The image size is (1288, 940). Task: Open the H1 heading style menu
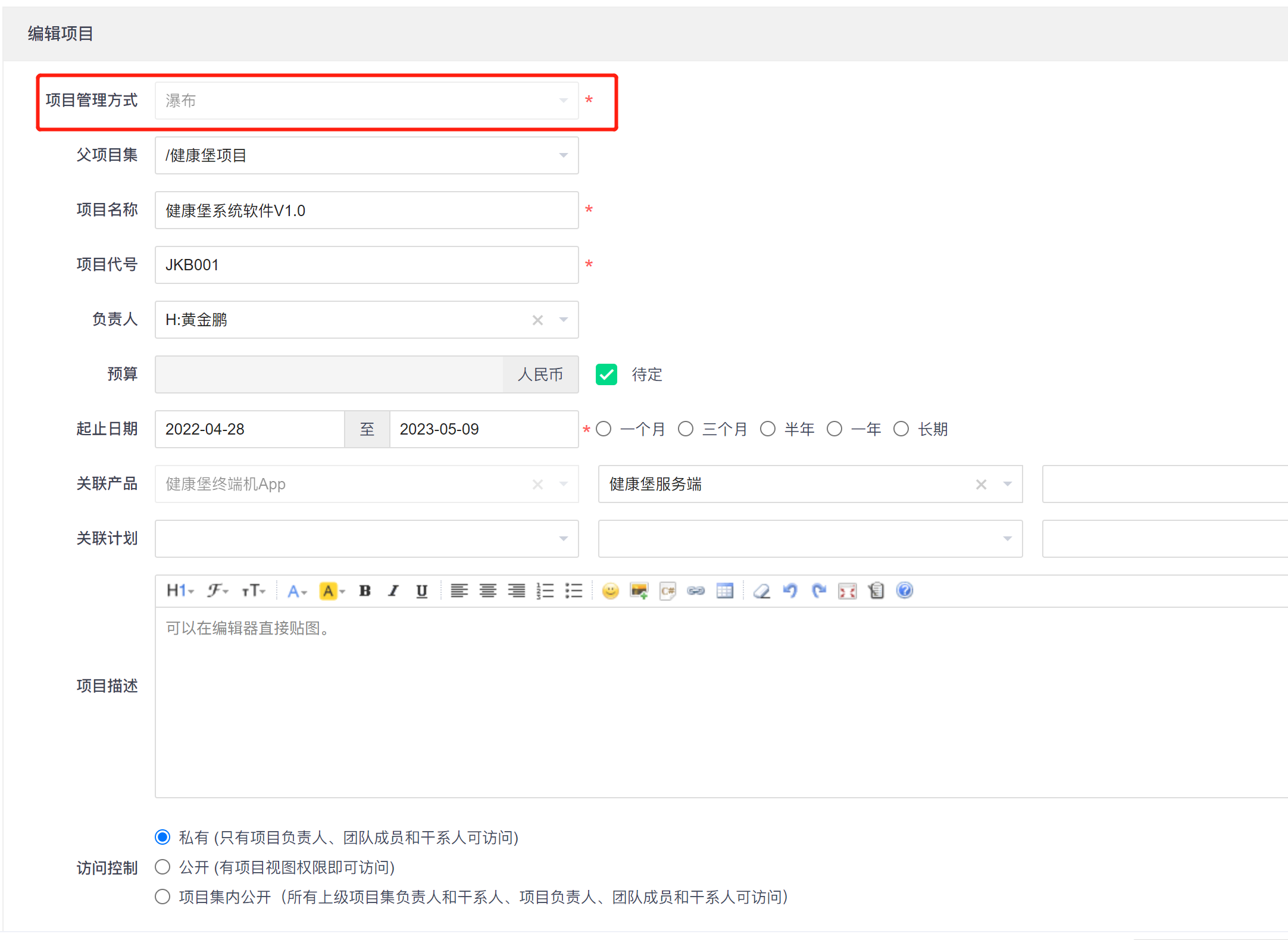pyautogui.click(x=180, y=591)
